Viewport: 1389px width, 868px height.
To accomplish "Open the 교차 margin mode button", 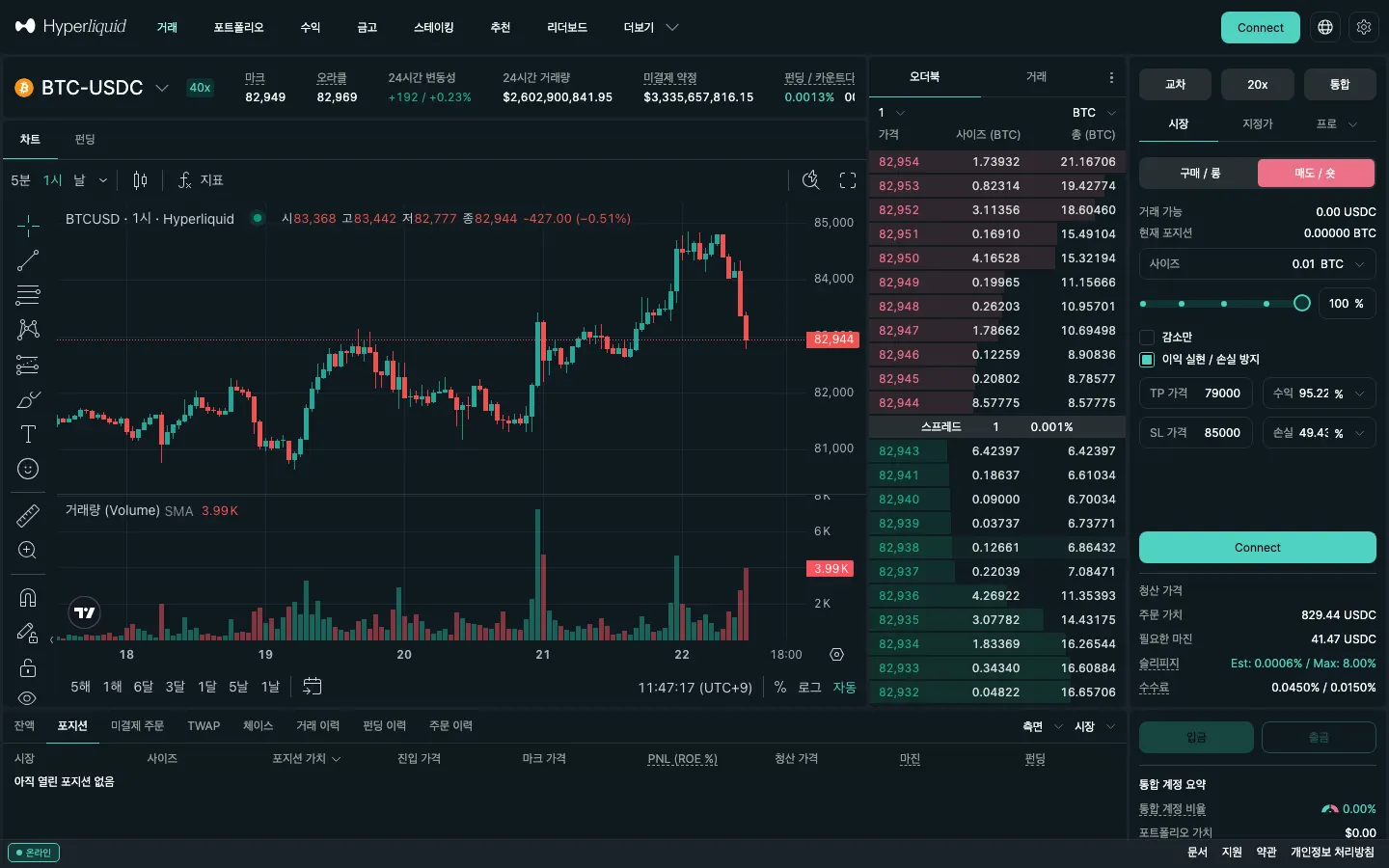I will tap(1175, 85).
